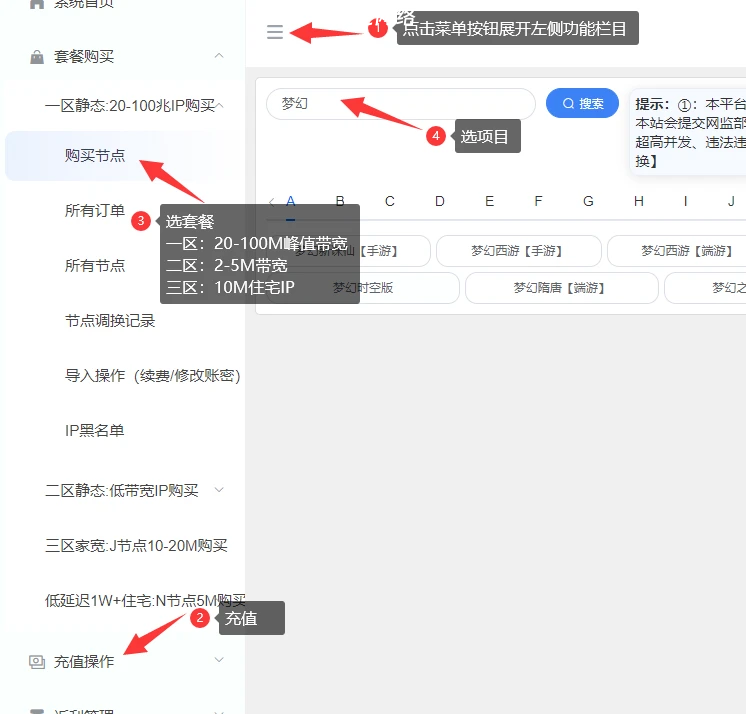Image resolution: width=746 pixels, height=714 pixels.
Task: Open the letter D tab
Action: pyautogui.click(x=439, y=201)
